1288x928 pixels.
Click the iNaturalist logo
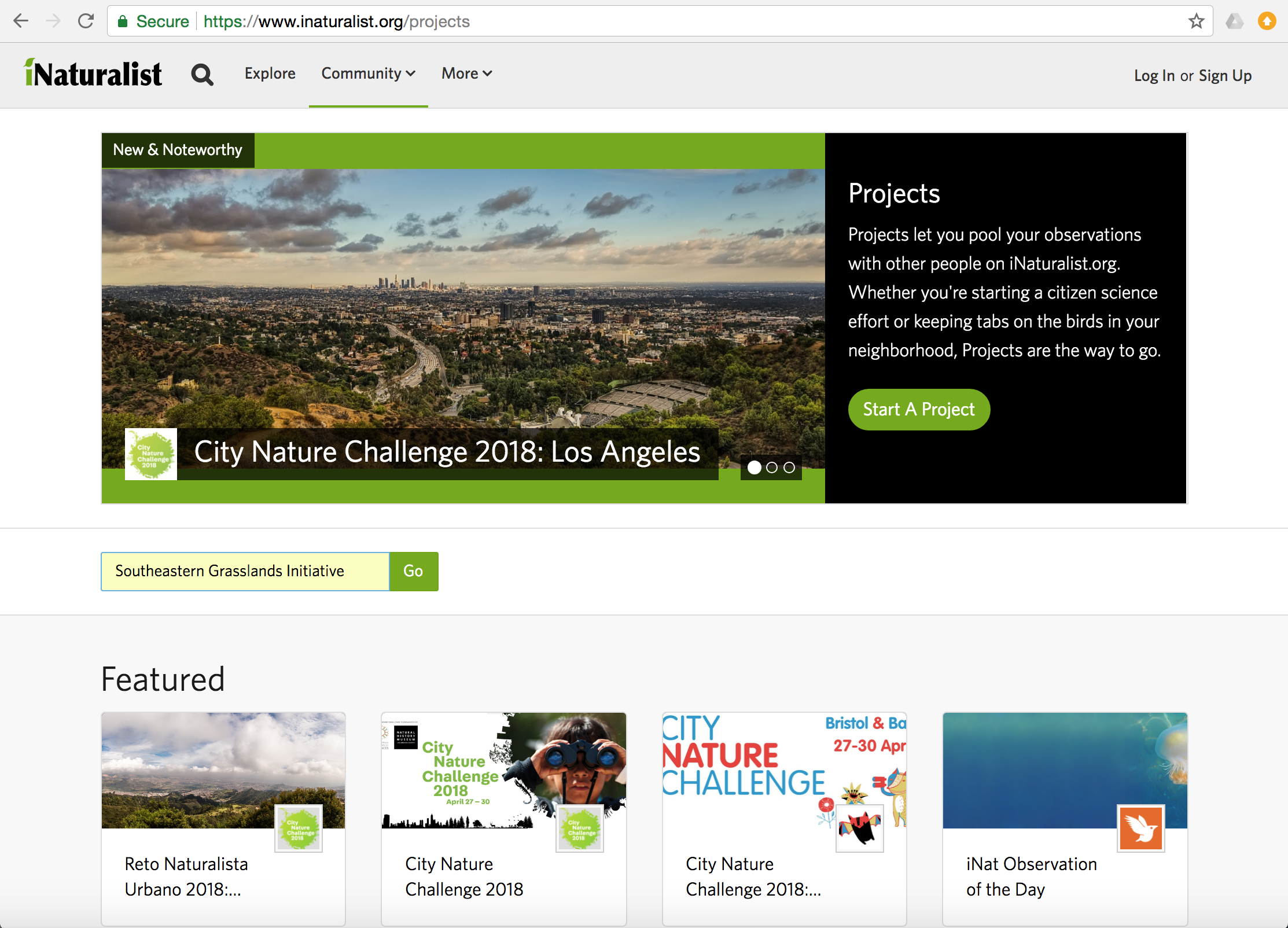[93, 73]
